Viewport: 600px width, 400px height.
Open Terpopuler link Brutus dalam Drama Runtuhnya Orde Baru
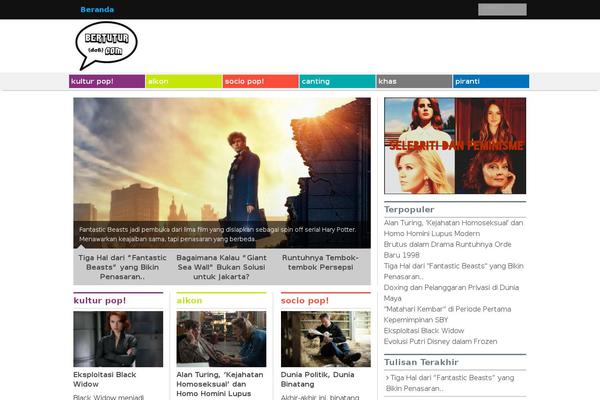[448, 250]
